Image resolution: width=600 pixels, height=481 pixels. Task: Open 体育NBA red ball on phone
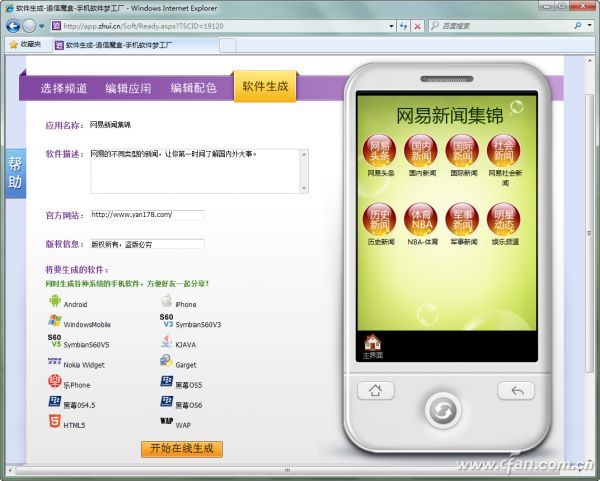pos(421,219)
